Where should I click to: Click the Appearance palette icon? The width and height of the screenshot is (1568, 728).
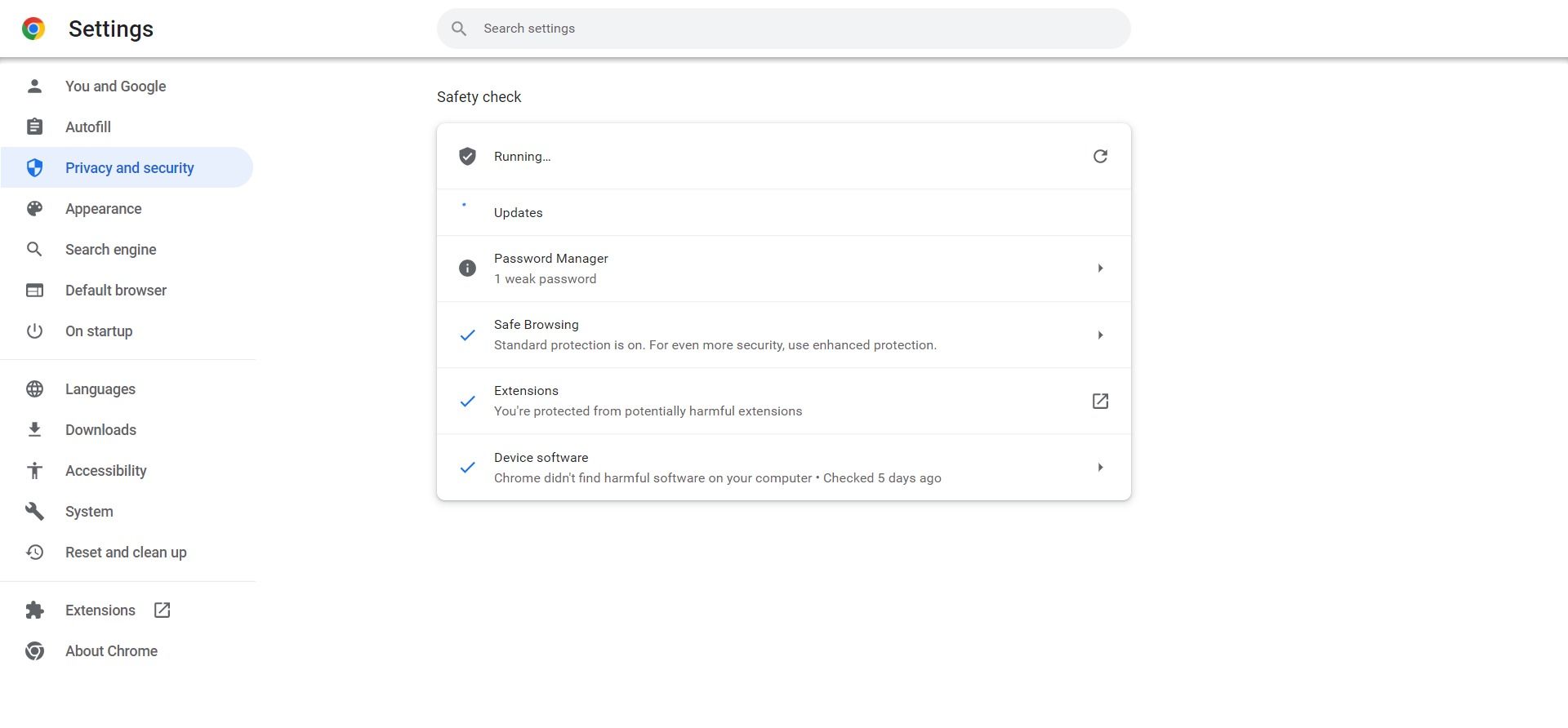(x=34, y=209)
